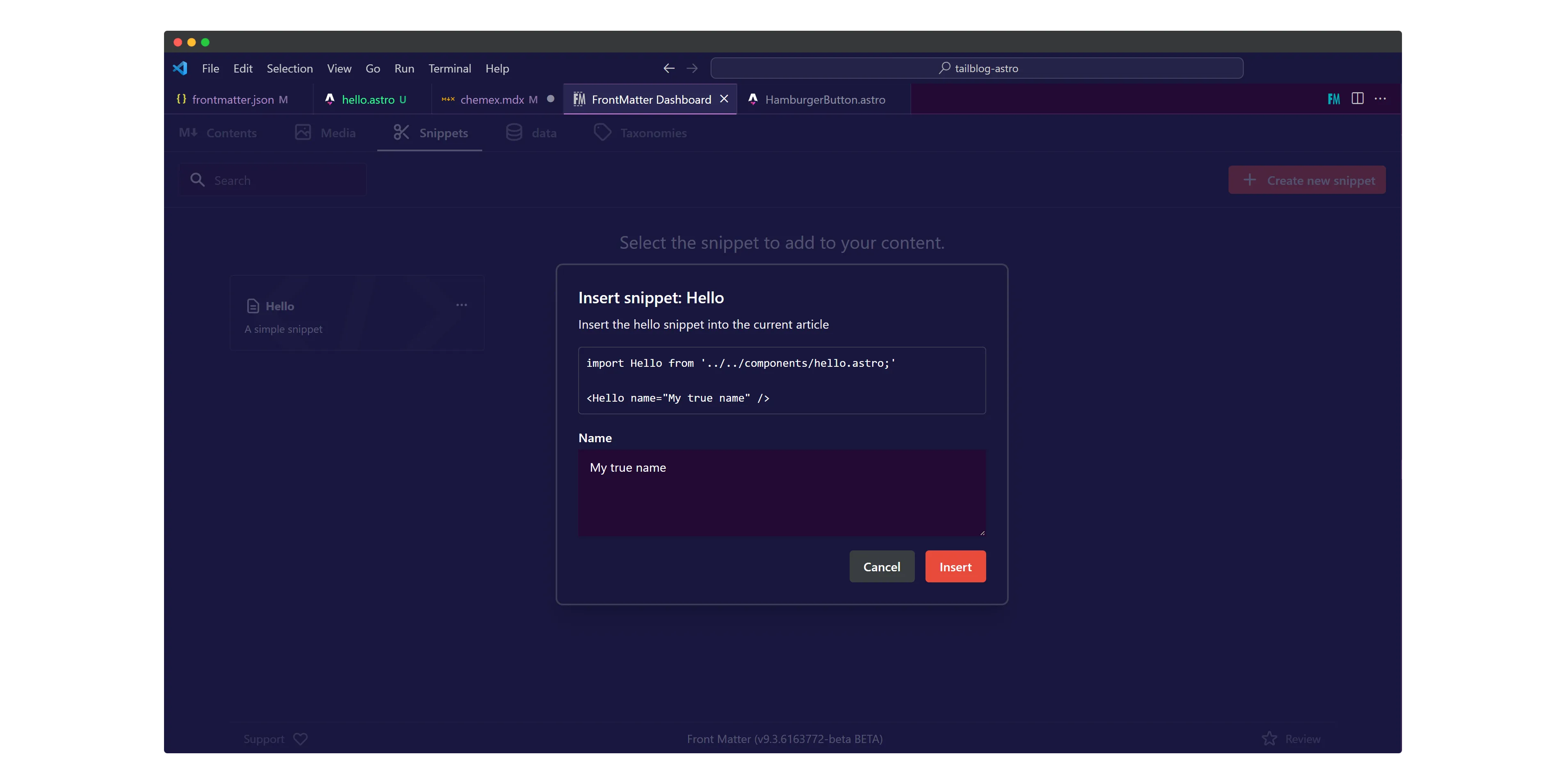The height and width of the screenshot is (784, 1566).
Task: Open the Hello snippet options ellipsis
Action: 461,305
